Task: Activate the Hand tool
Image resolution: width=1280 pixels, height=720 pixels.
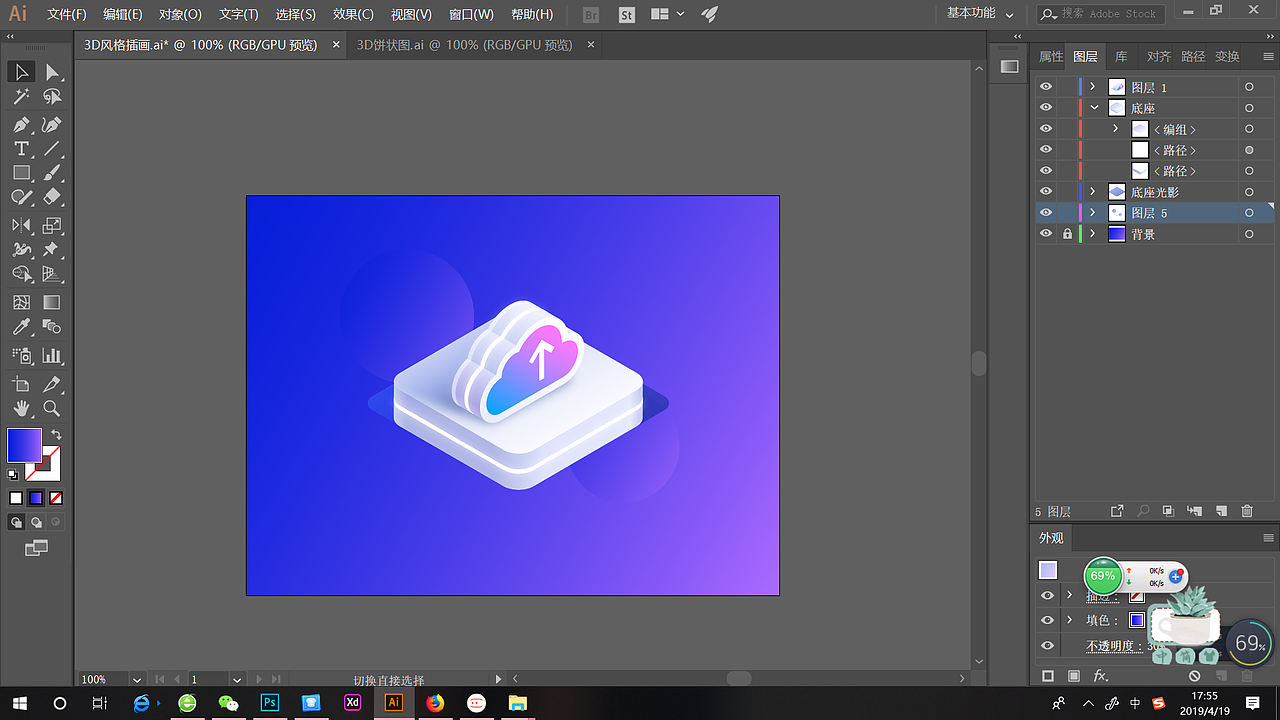Action: (x=21, y=408)
